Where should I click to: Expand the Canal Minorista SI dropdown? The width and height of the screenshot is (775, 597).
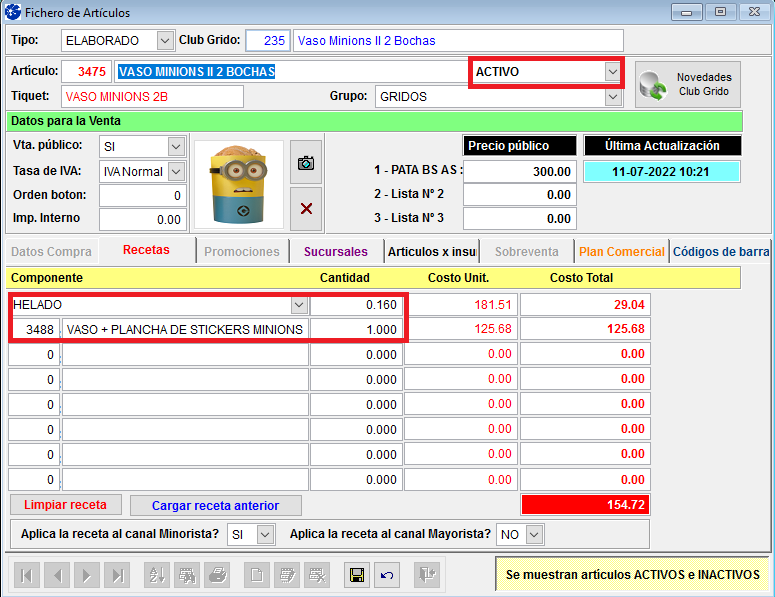265,535
